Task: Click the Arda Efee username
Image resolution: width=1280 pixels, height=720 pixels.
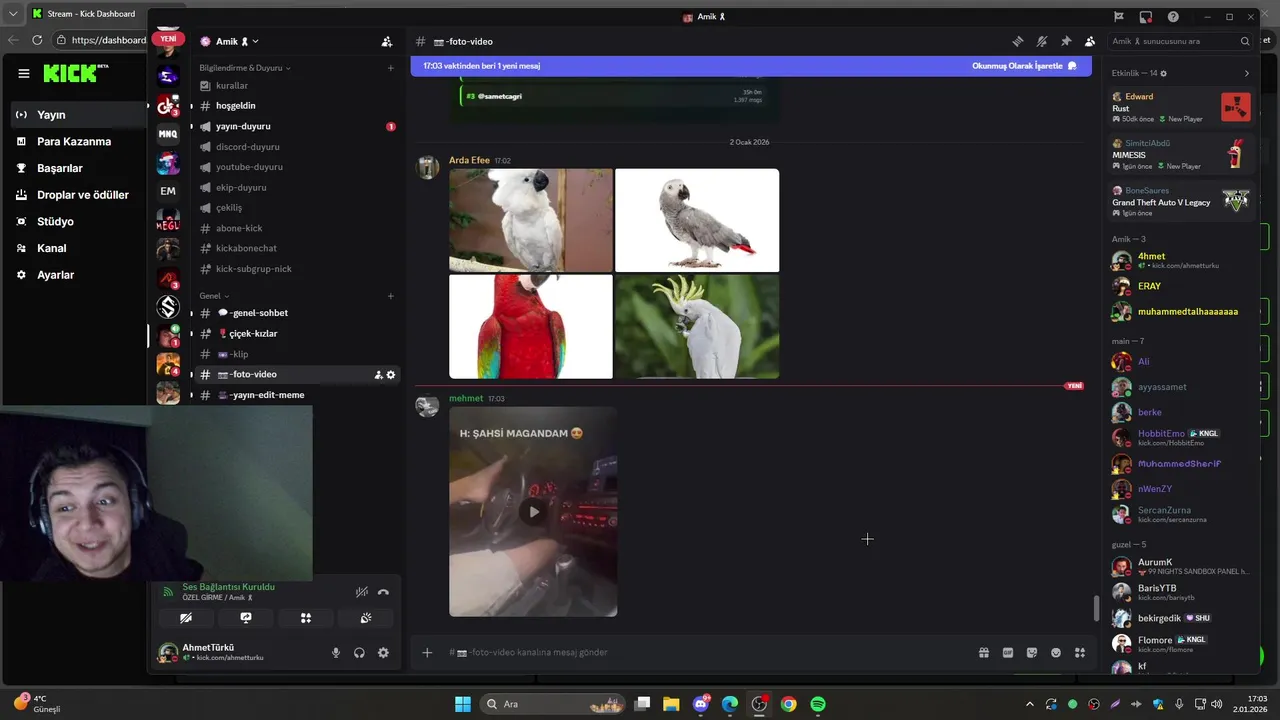Action: pos(469,160)
